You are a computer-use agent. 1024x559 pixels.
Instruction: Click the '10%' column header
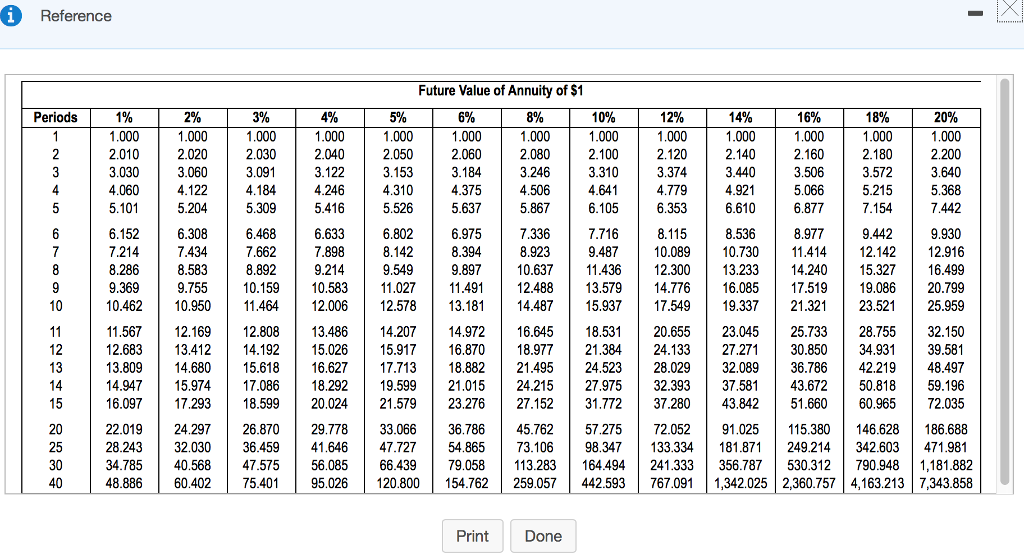[x=603, y=118]
